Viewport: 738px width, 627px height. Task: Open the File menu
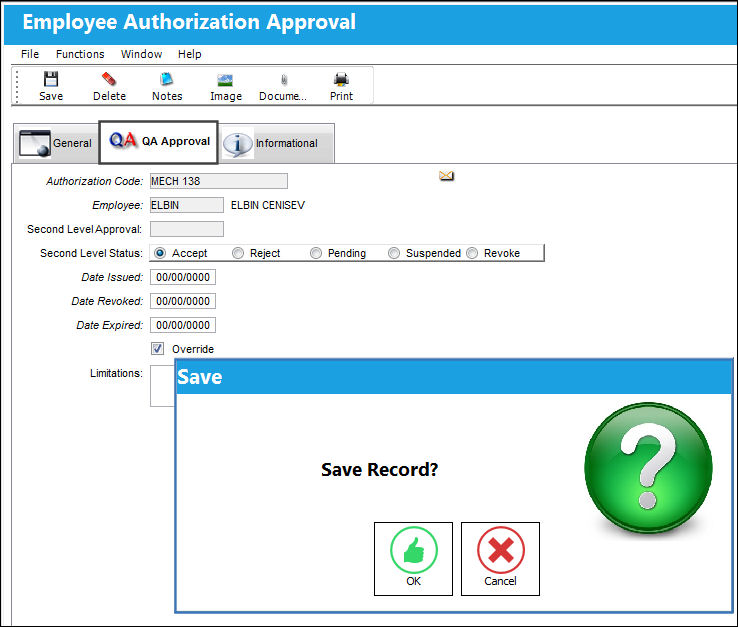[30, 54]
